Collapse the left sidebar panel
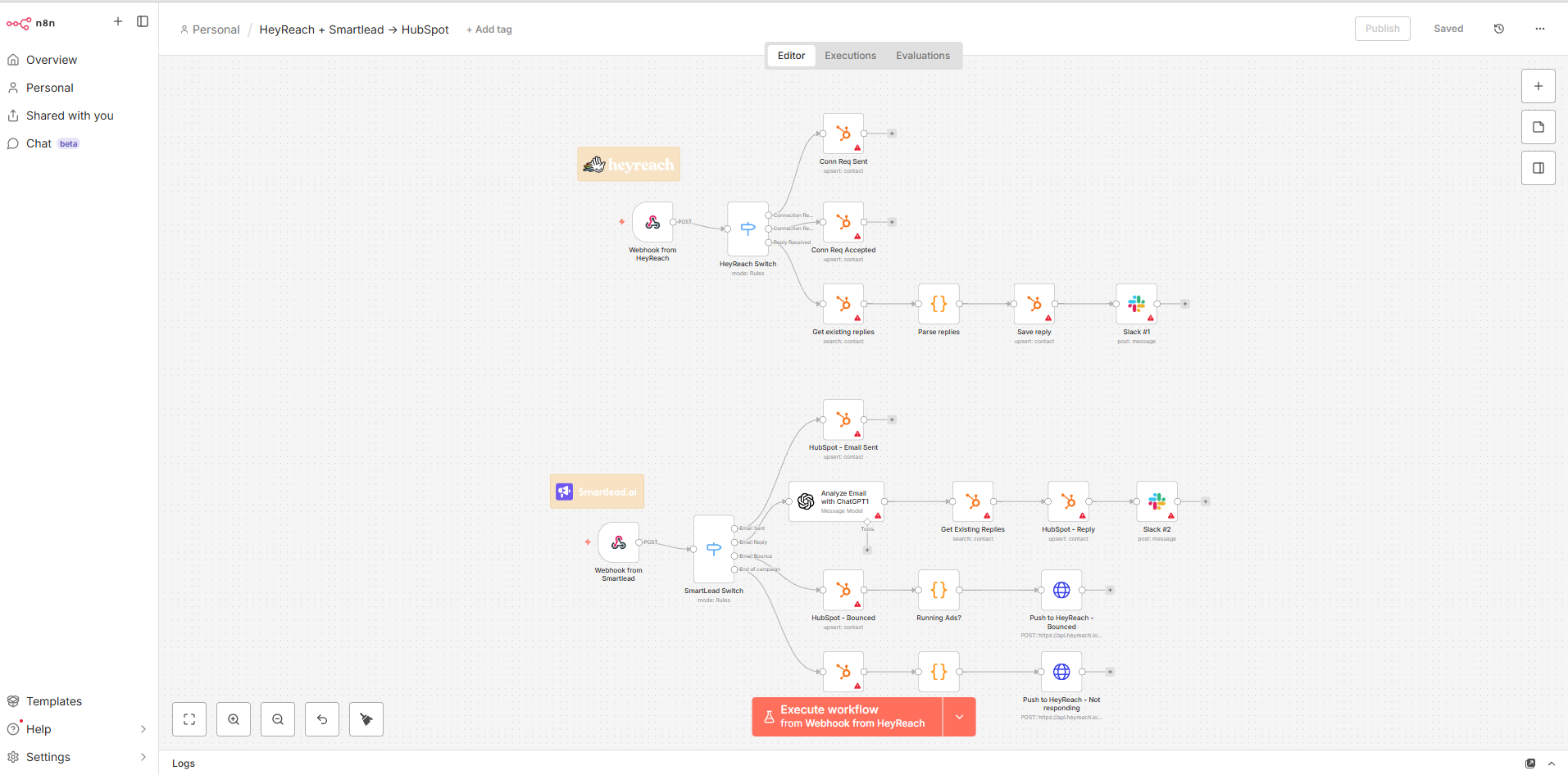The image size is (1568, 775). (143, 21)
